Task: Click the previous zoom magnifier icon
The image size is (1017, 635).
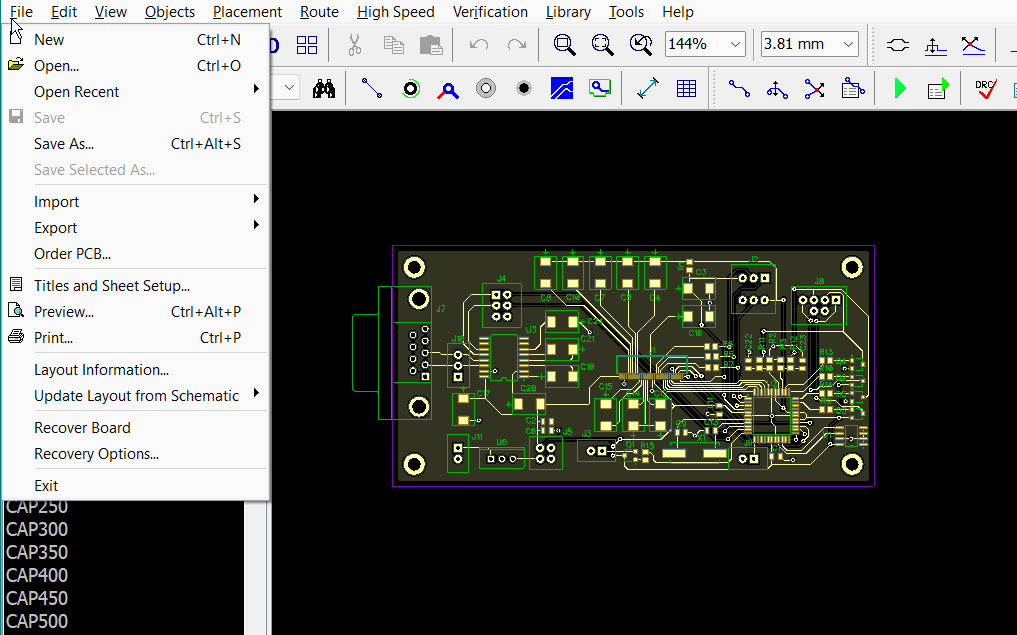Action: [641, 45]
